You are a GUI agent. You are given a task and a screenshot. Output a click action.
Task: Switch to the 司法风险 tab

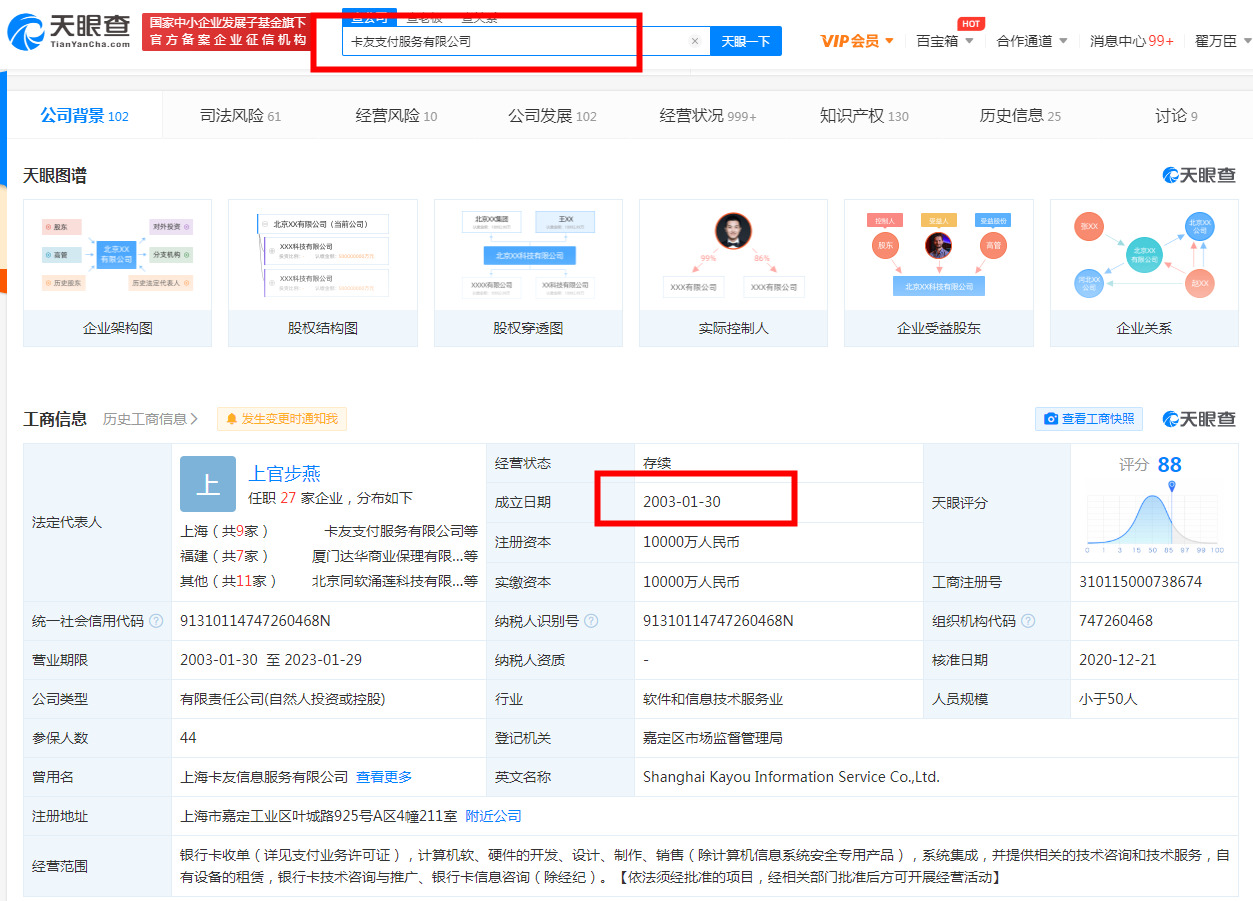[x=240, y=116]
